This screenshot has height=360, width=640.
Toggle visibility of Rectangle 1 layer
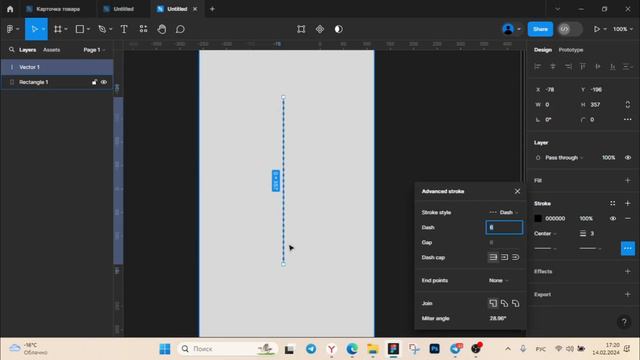[x=104, y=82]
